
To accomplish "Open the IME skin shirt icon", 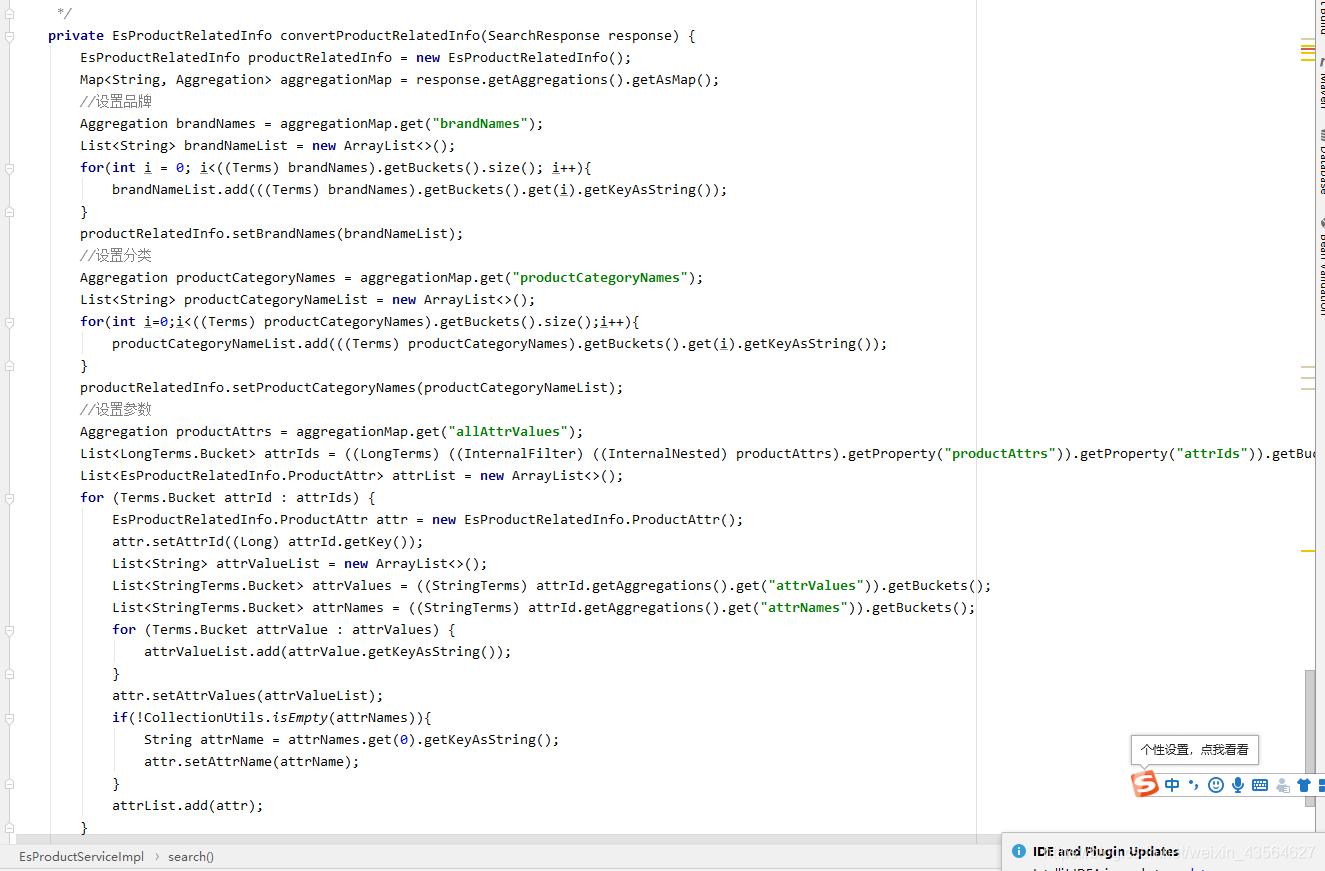I will [1304, 785].
